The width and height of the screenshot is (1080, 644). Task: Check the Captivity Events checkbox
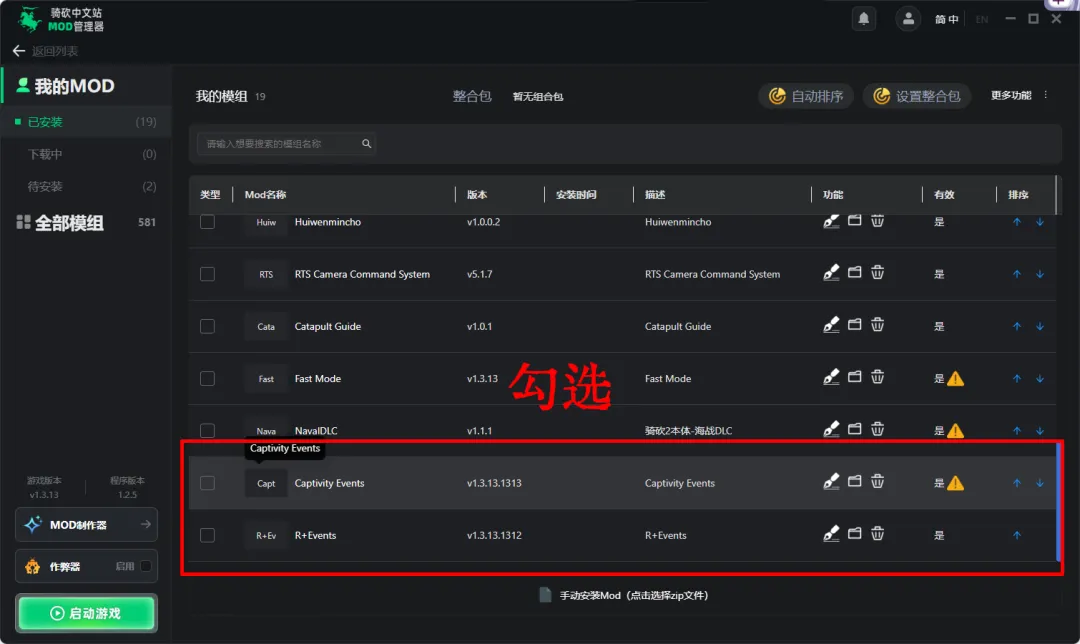click(207, 483)
